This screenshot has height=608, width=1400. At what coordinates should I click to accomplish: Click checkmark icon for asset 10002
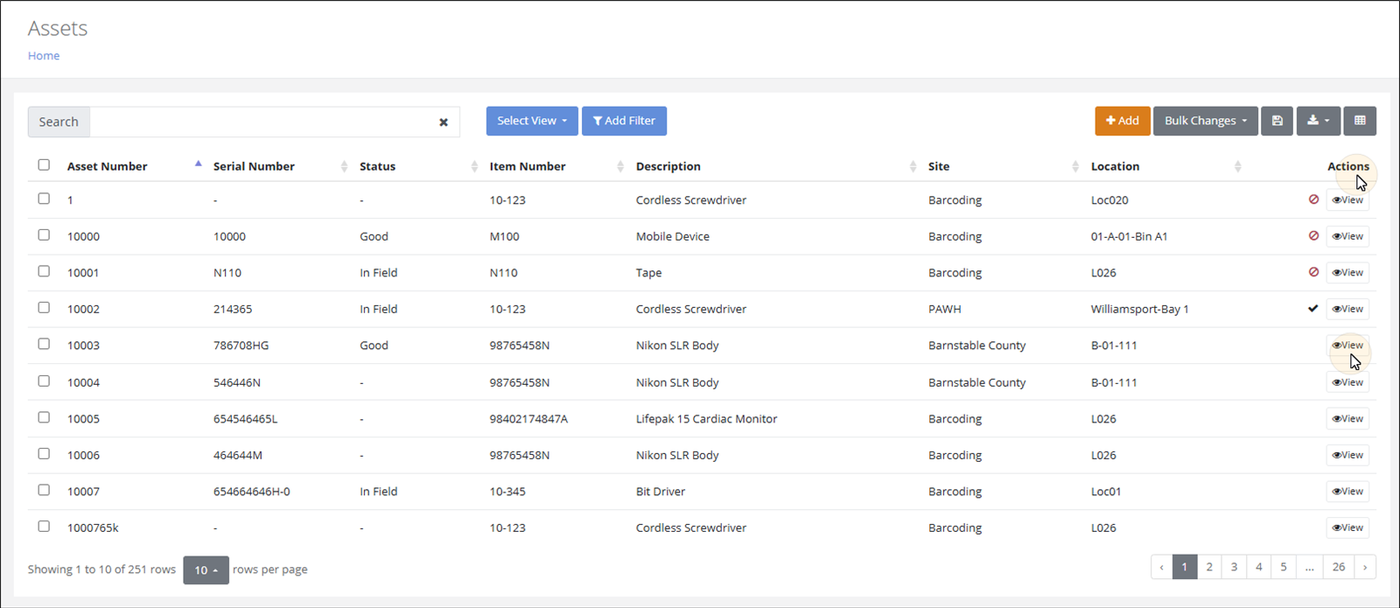pos(1313,309)
